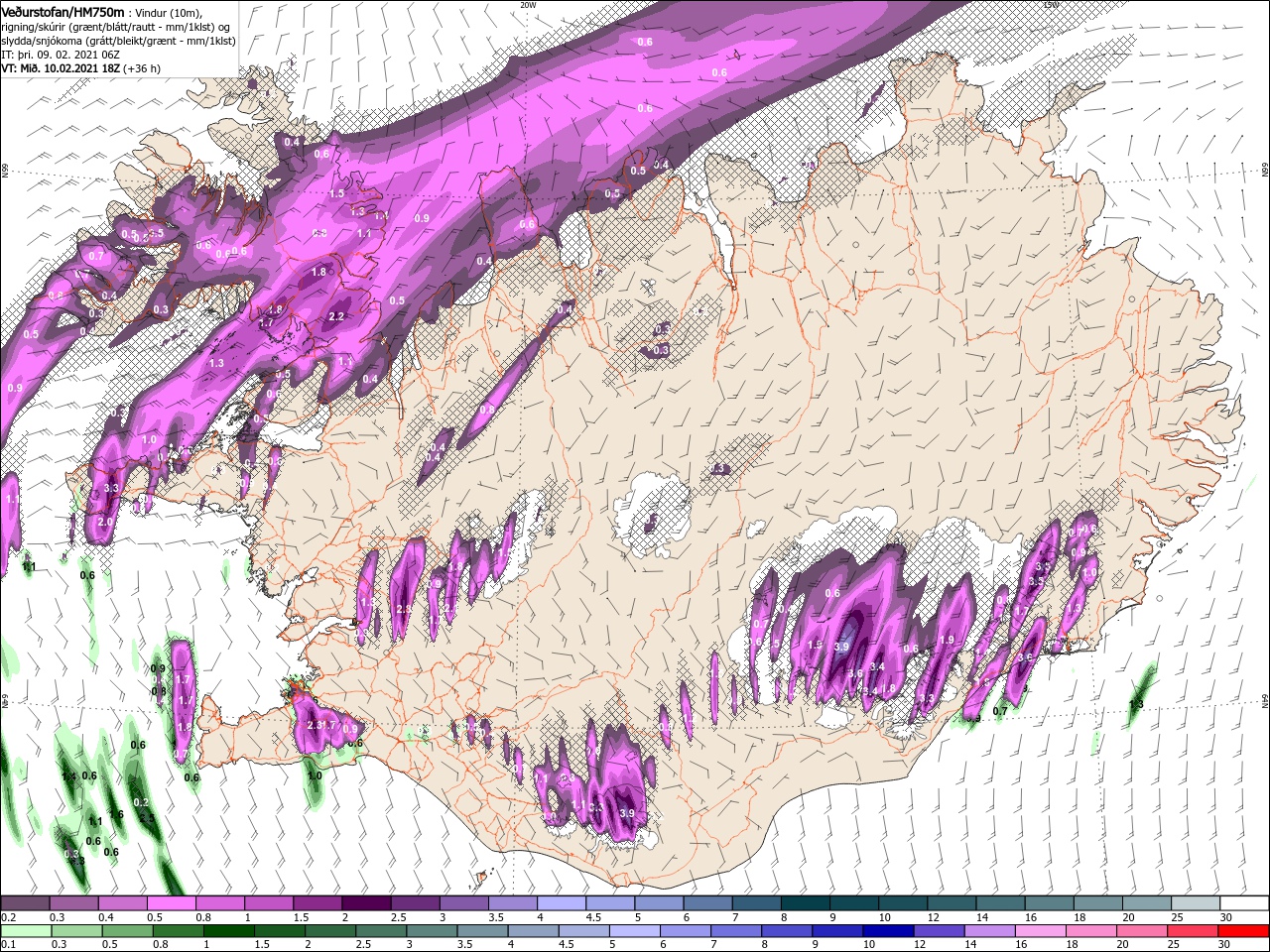
Task: Pick the white 30 swatch at the end of the upper legend row
Action: coord(1244,903)
